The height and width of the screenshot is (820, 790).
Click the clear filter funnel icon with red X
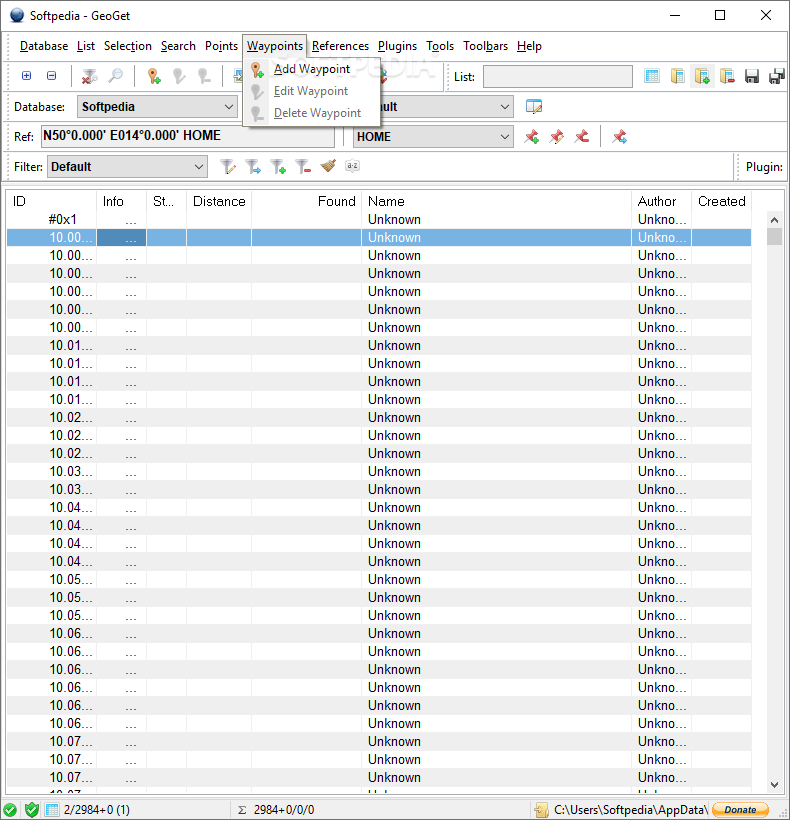click(89, 76)
